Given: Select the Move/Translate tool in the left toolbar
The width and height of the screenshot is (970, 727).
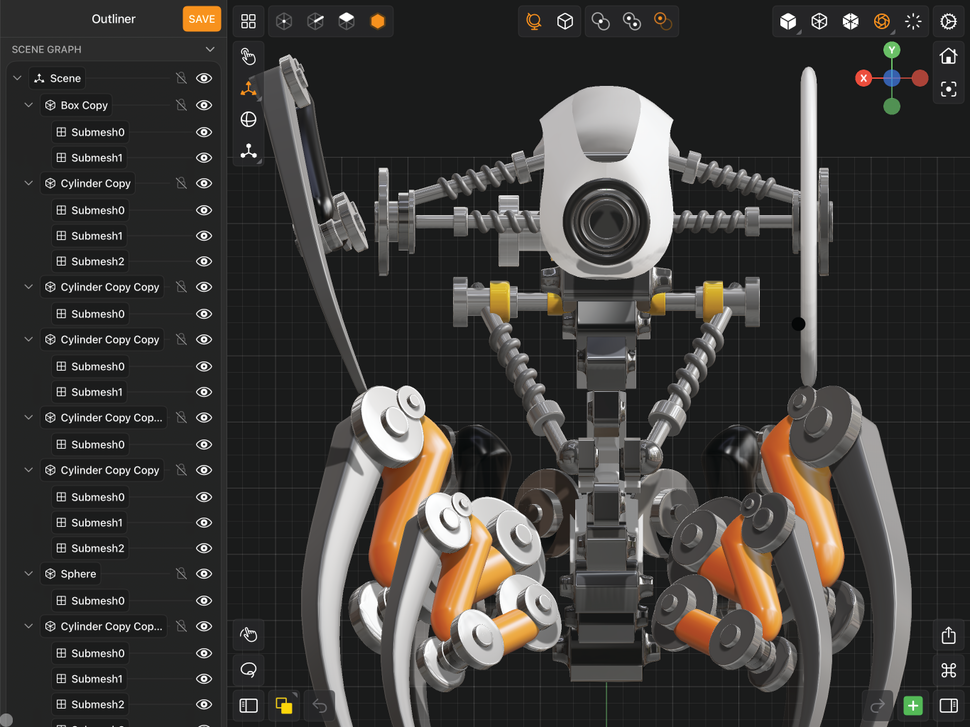Looking at the screenshot, I should tap(248, 89).
